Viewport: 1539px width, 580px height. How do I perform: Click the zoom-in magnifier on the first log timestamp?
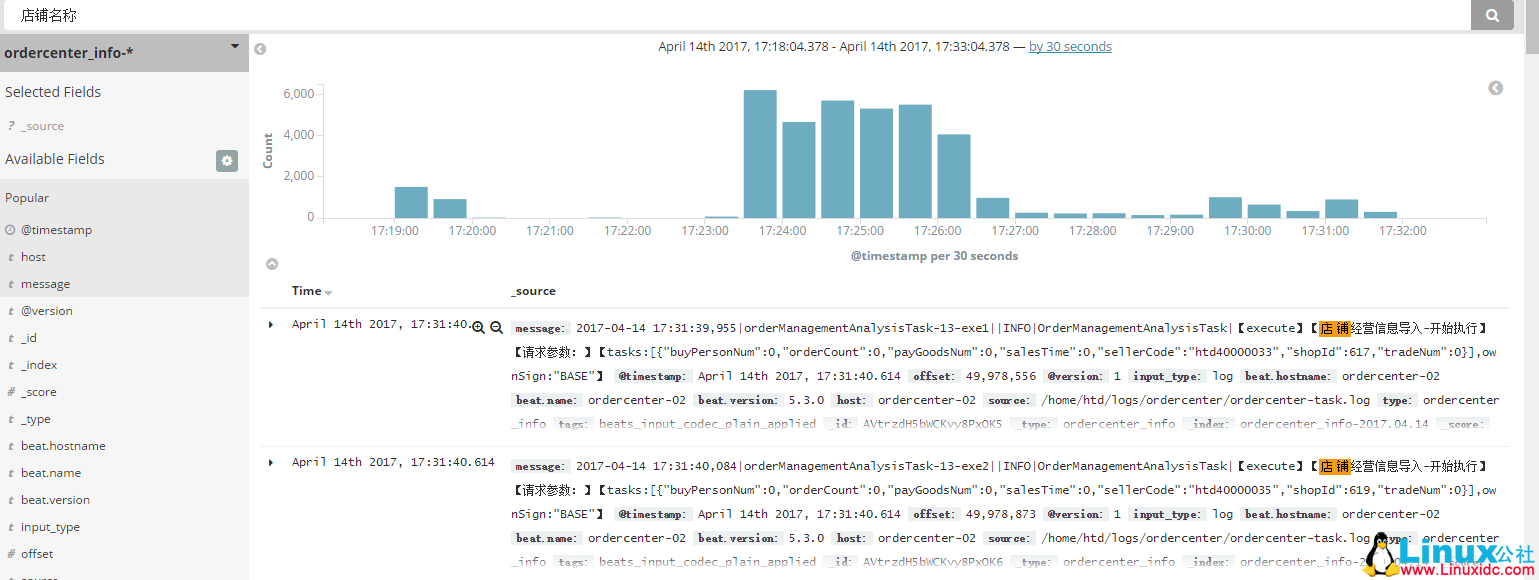pyautogui.click(x=478, y=327)
